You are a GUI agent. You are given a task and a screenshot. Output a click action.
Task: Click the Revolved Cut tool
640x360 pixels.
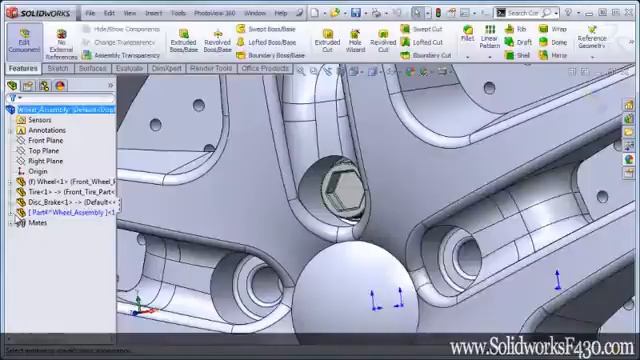[383, 41]
